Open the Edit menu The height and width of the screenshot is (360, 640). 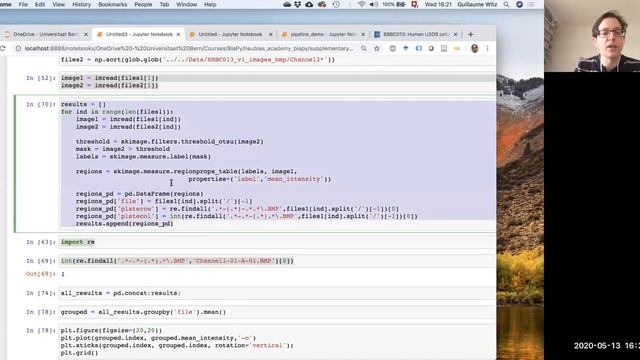(40, 4)
